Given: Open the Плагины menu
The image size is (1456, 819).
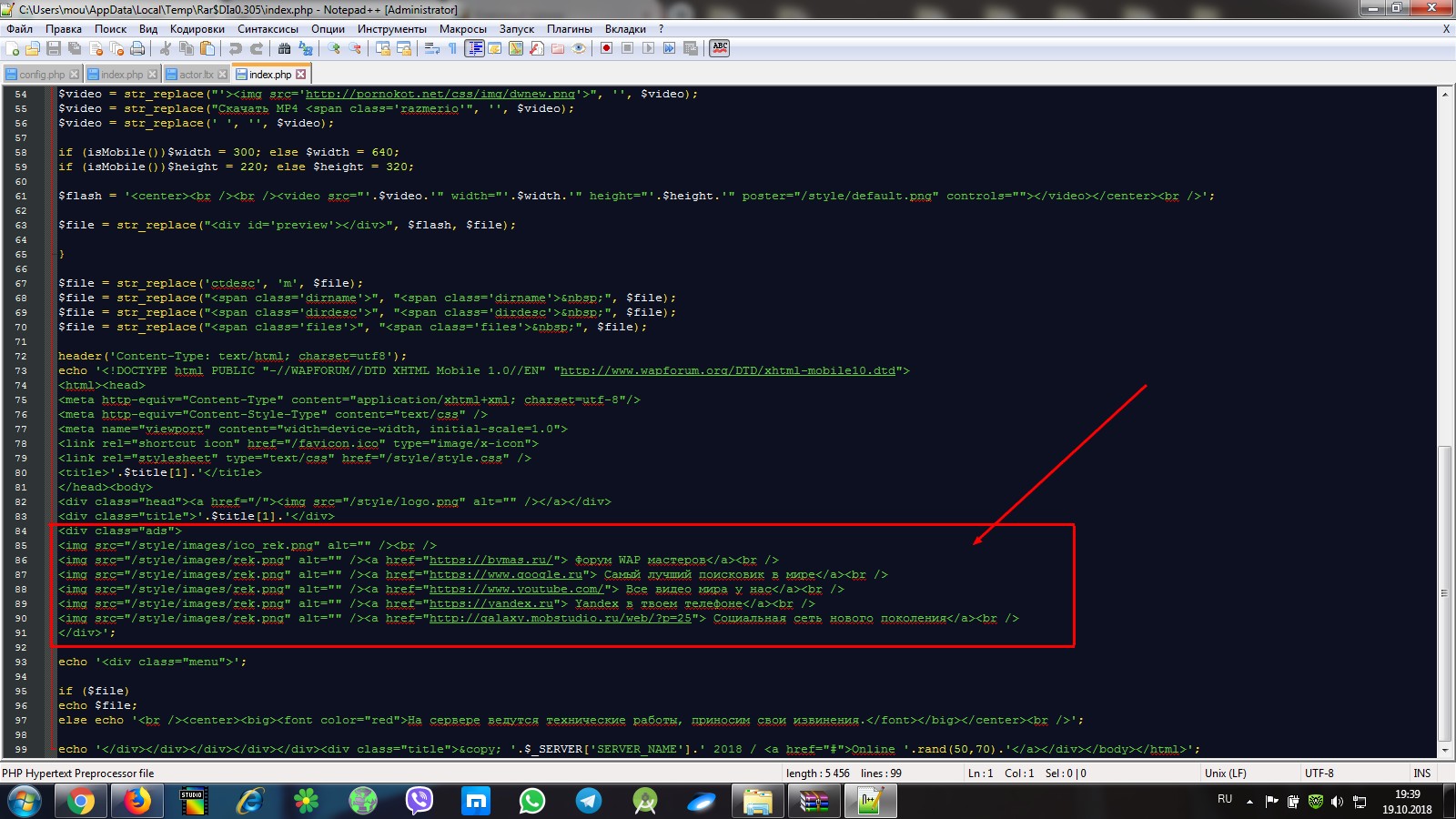Looking at the screenshot, I should (x=570, y=29).
